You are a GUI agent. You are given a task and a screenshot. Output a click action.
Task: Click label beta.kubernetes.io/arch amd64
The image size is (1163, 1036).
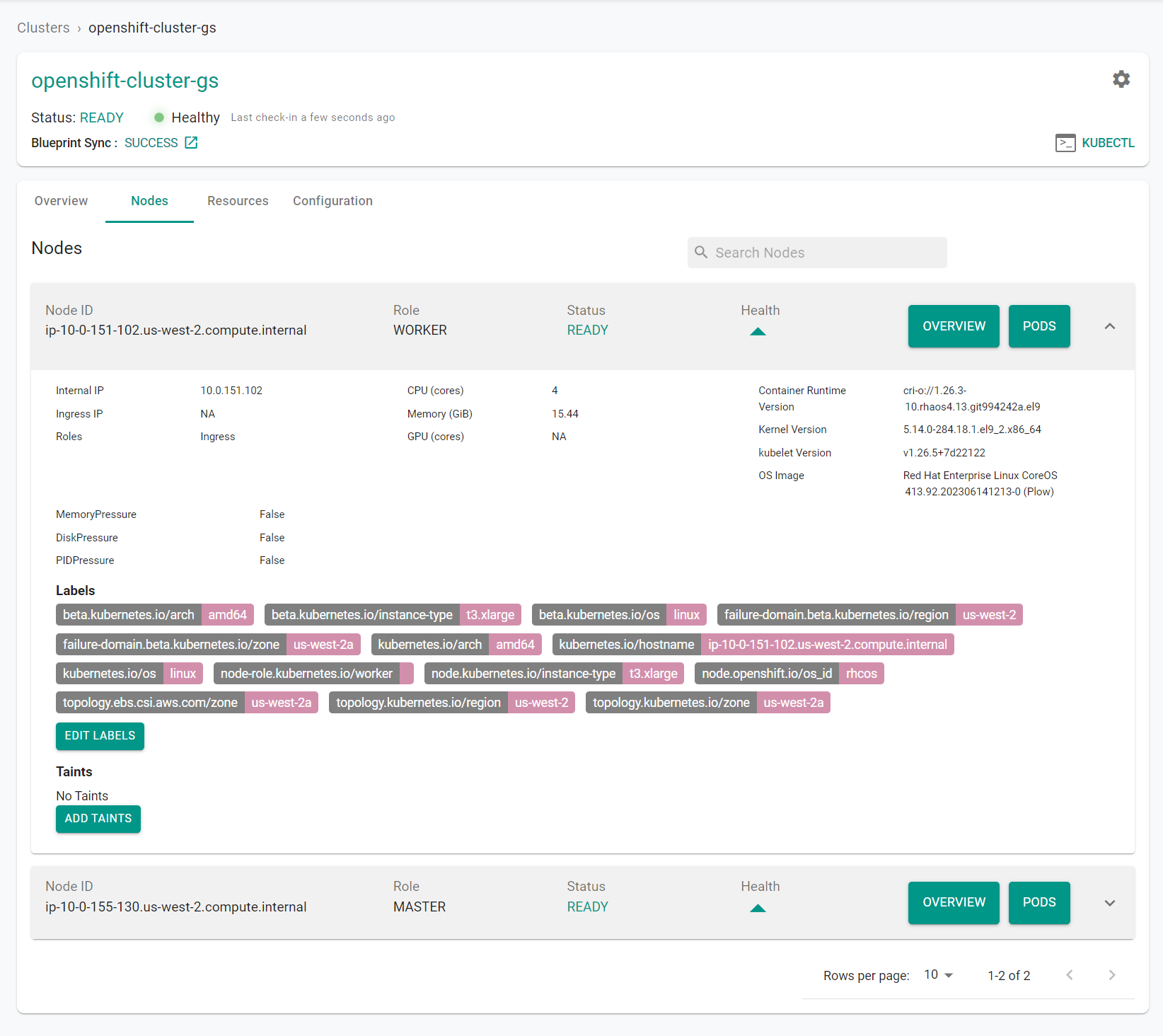[x=155, y=615]
